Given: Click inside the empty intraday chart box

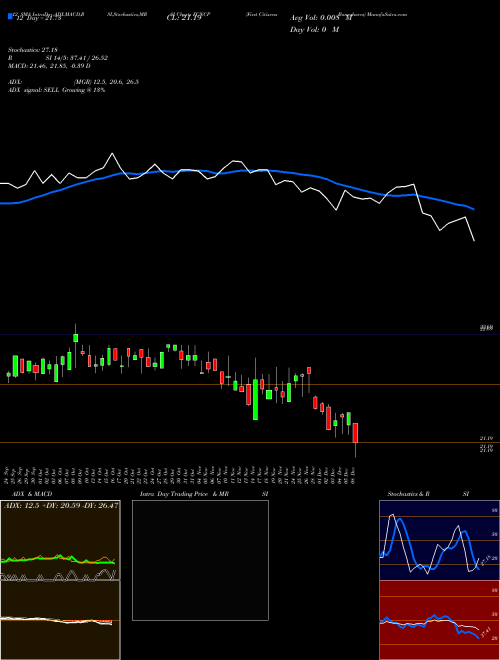Looking at the screenshot, I should 200,560.
